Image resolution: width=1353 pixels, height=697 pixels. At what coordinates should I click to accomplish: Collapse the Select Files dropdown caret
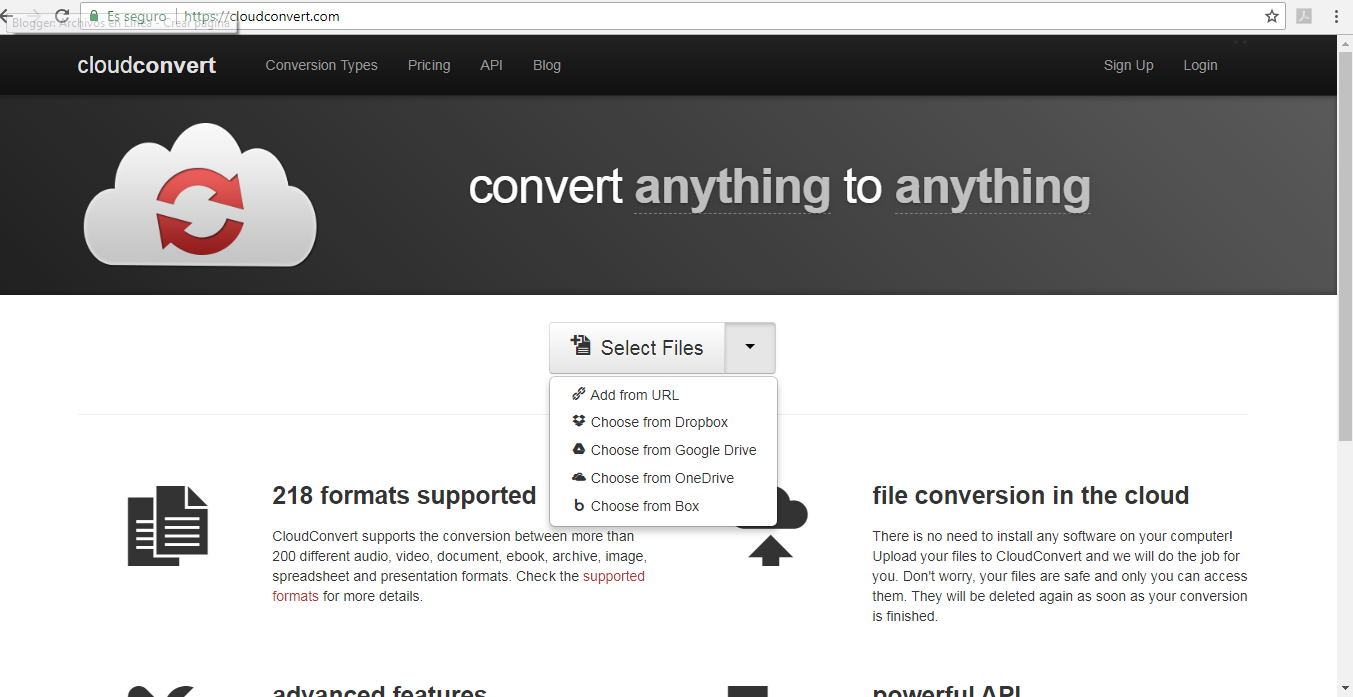point(750,347)
